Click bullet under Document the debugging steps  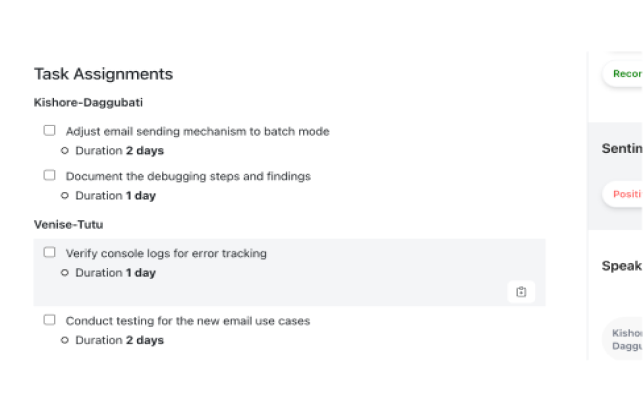pyautogui.click(x=65, y=196)
